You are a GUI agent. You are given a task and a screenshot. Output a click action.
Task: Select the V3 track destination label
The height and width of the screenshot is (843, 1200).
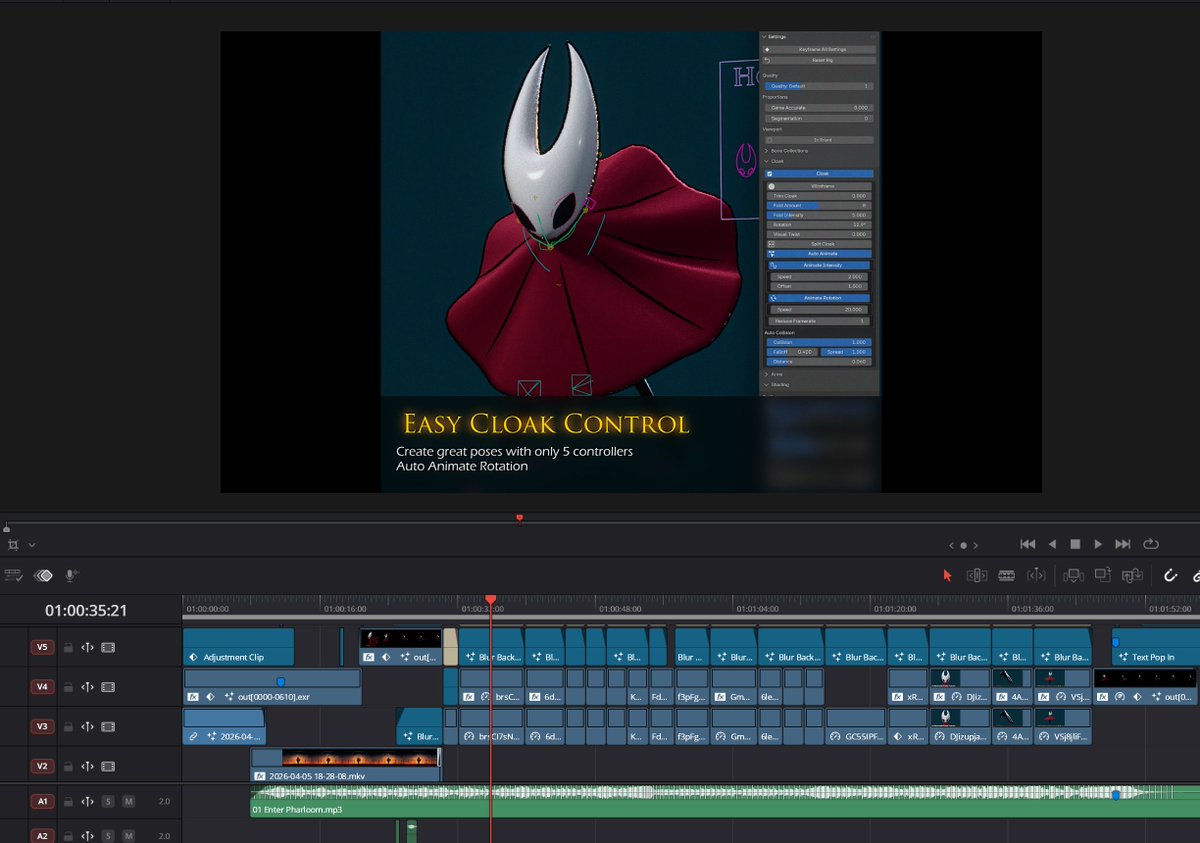[42, 727]
